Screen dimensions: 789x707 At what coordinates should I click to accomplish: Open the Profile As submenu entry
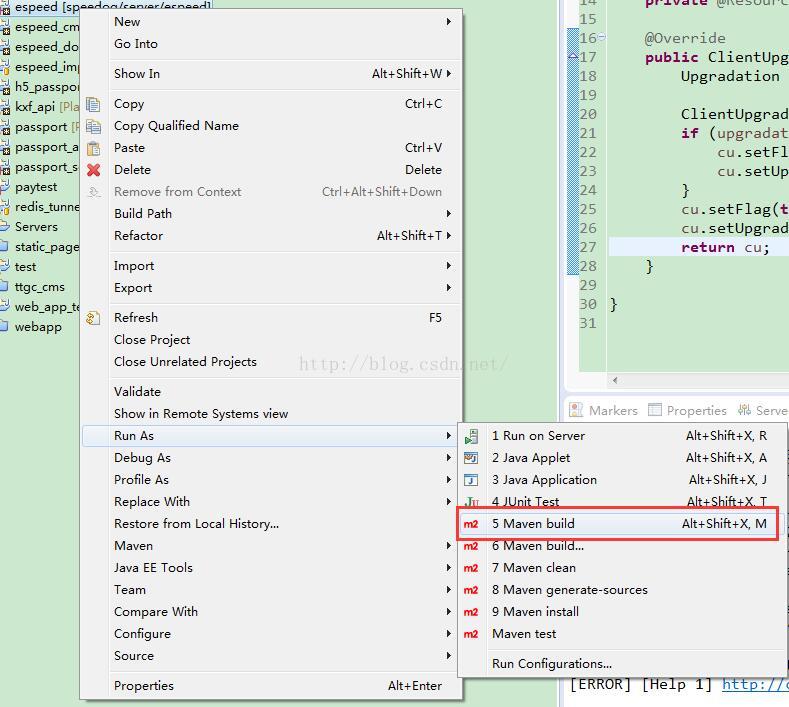(272, 480)
